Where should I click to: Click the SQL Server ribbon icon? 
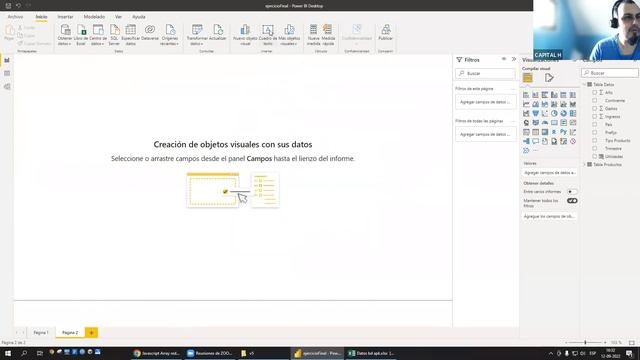pos(114,35)
